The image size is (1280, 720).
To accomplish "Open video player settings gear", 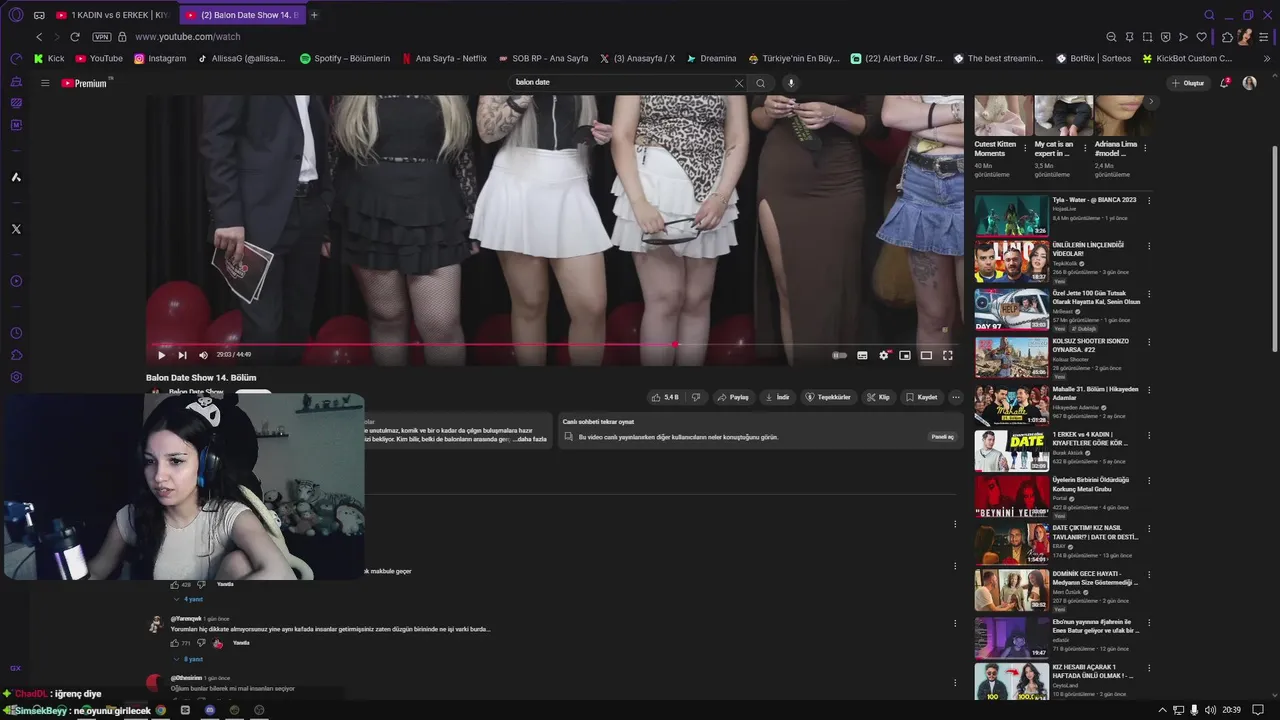I will tap(884, 355).
